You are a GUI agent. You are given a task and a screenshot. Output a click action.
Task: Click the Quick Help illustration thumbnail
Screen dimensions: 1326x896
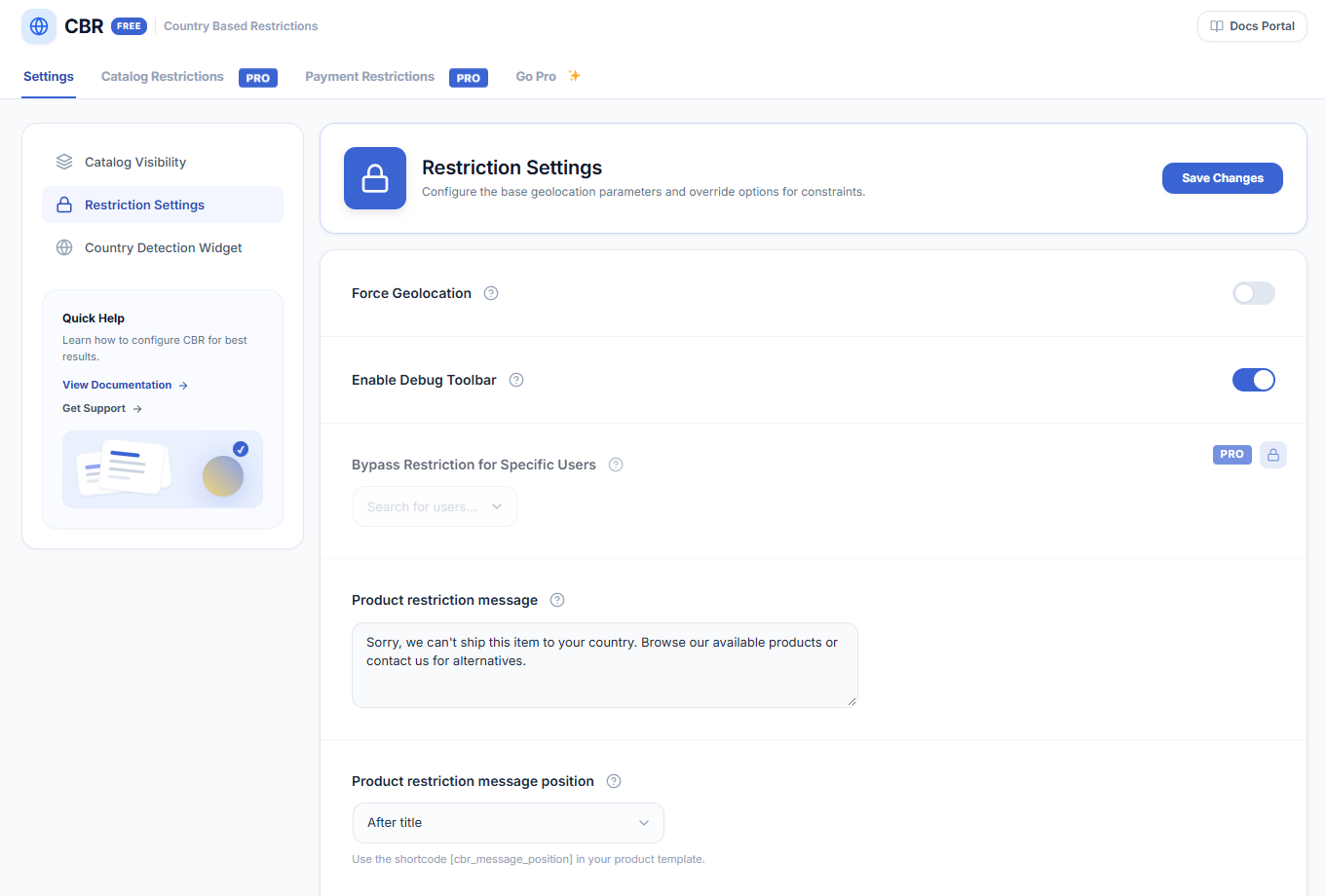point(163,469)
